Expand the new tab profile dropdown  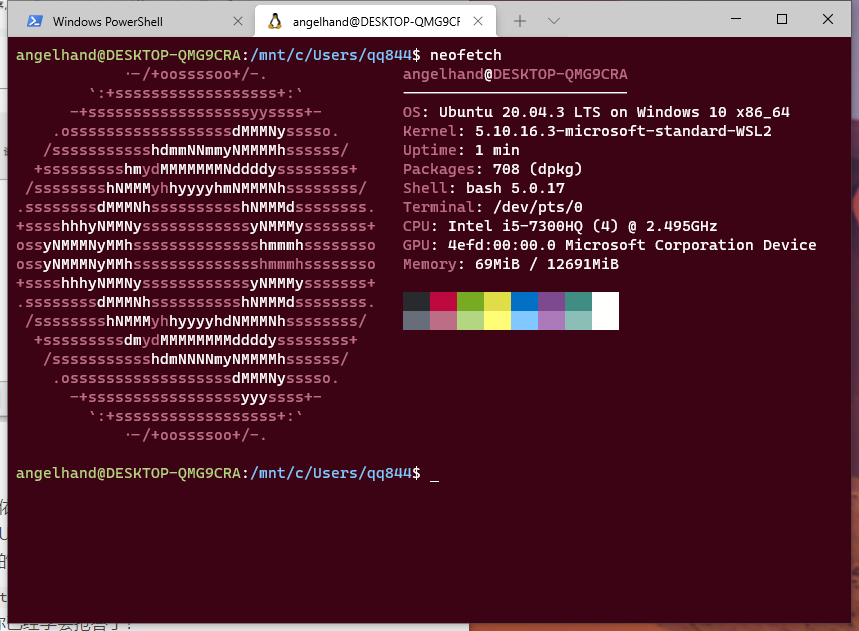click(554, 21)
